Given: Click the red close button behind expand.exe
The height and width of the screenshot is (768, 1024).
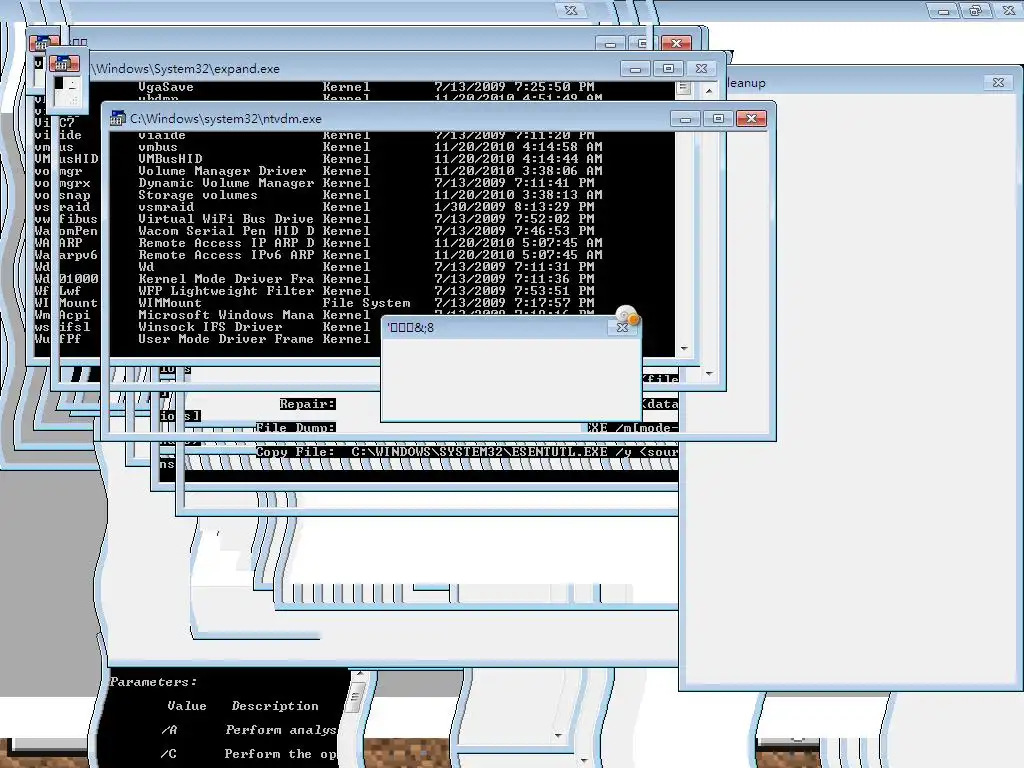Looking at the screenshot, I should [677, 43].
